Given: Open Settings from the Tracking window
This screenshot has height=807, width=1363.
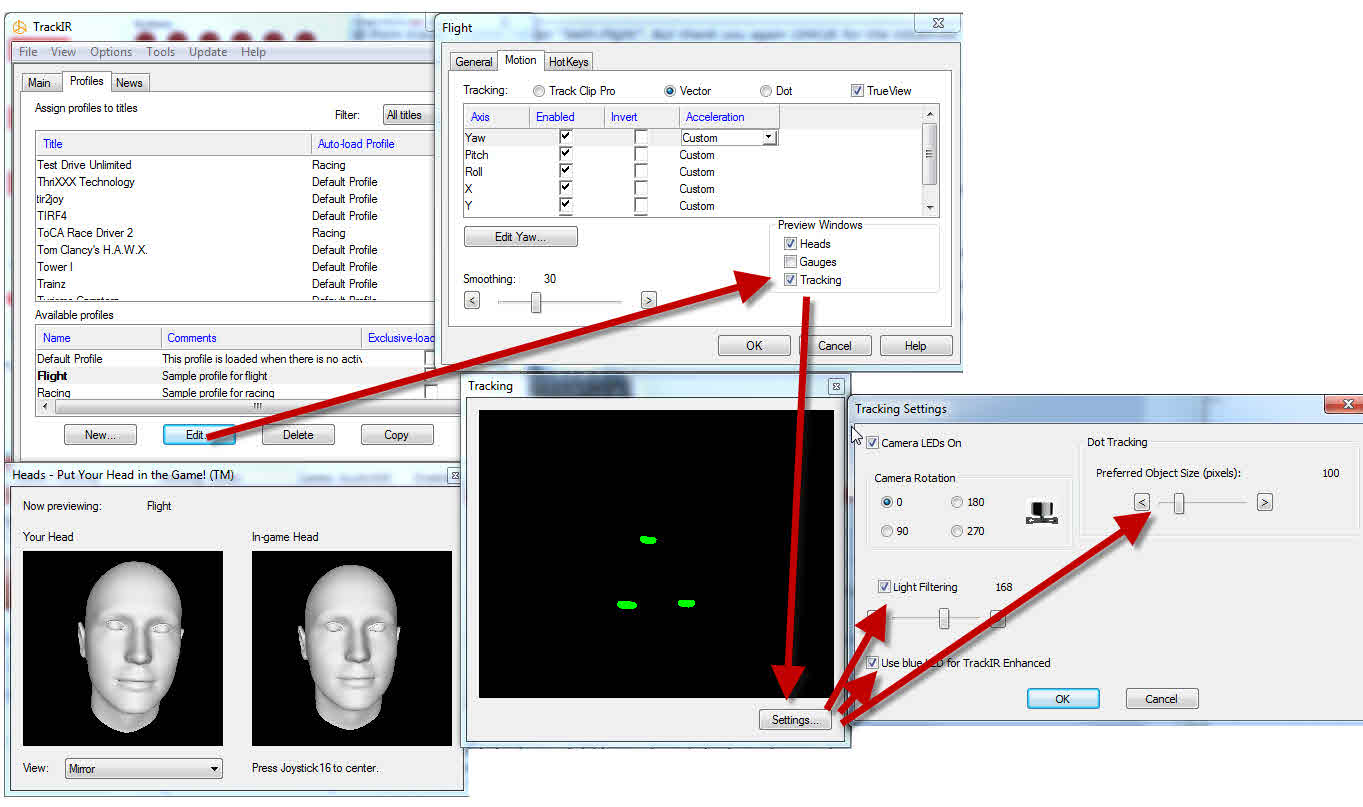Looking at the screenshot, I should click(795, 720).
